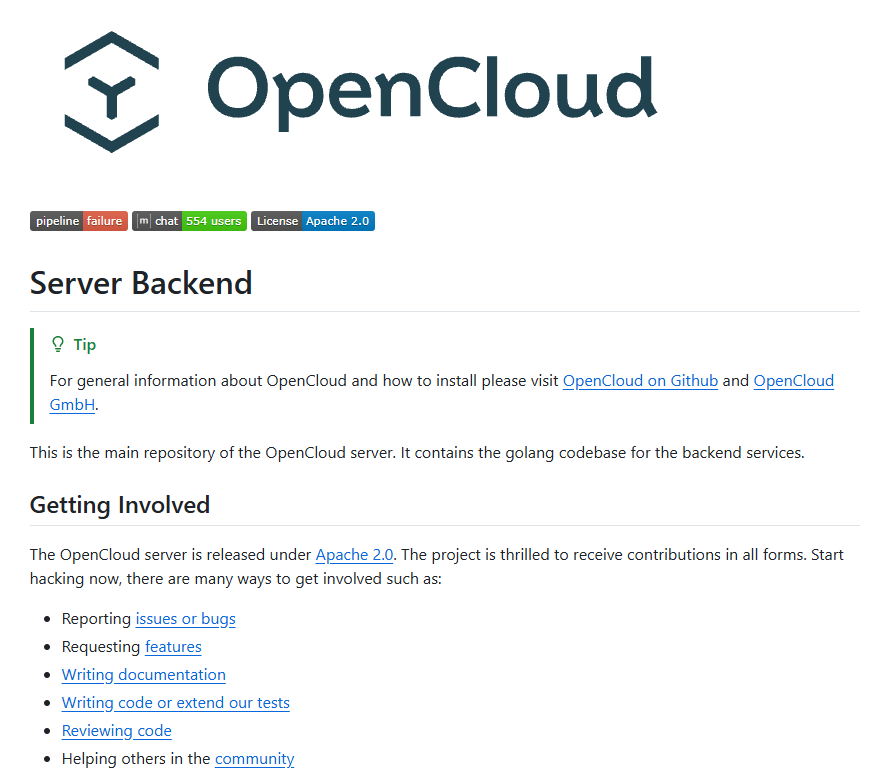Click the red failure indicator on pipeline badge
This screenshot has width=880, height=782.
coord(105,221)
